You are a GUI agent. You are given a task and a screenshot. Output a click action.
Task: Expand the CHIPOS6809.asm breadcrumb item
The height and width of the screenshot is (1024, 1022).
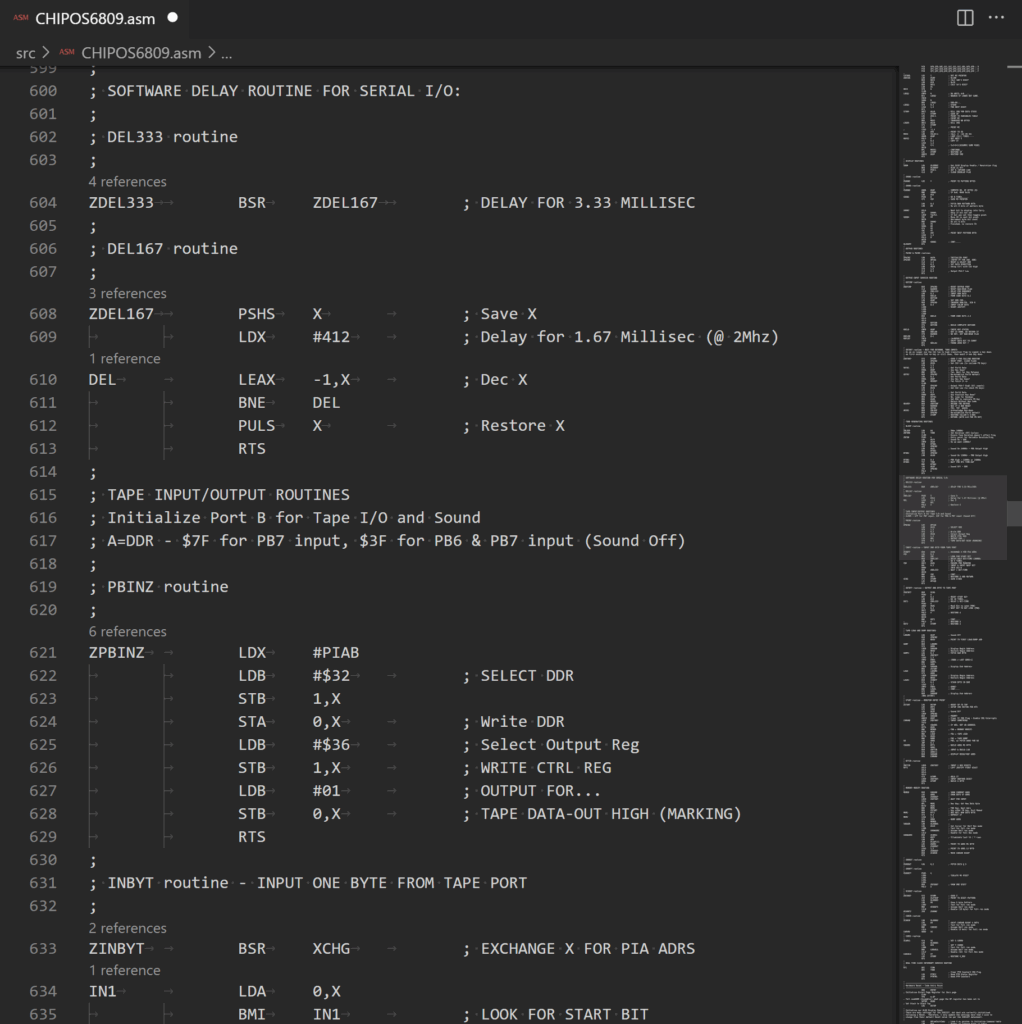[x=140, y=53]
